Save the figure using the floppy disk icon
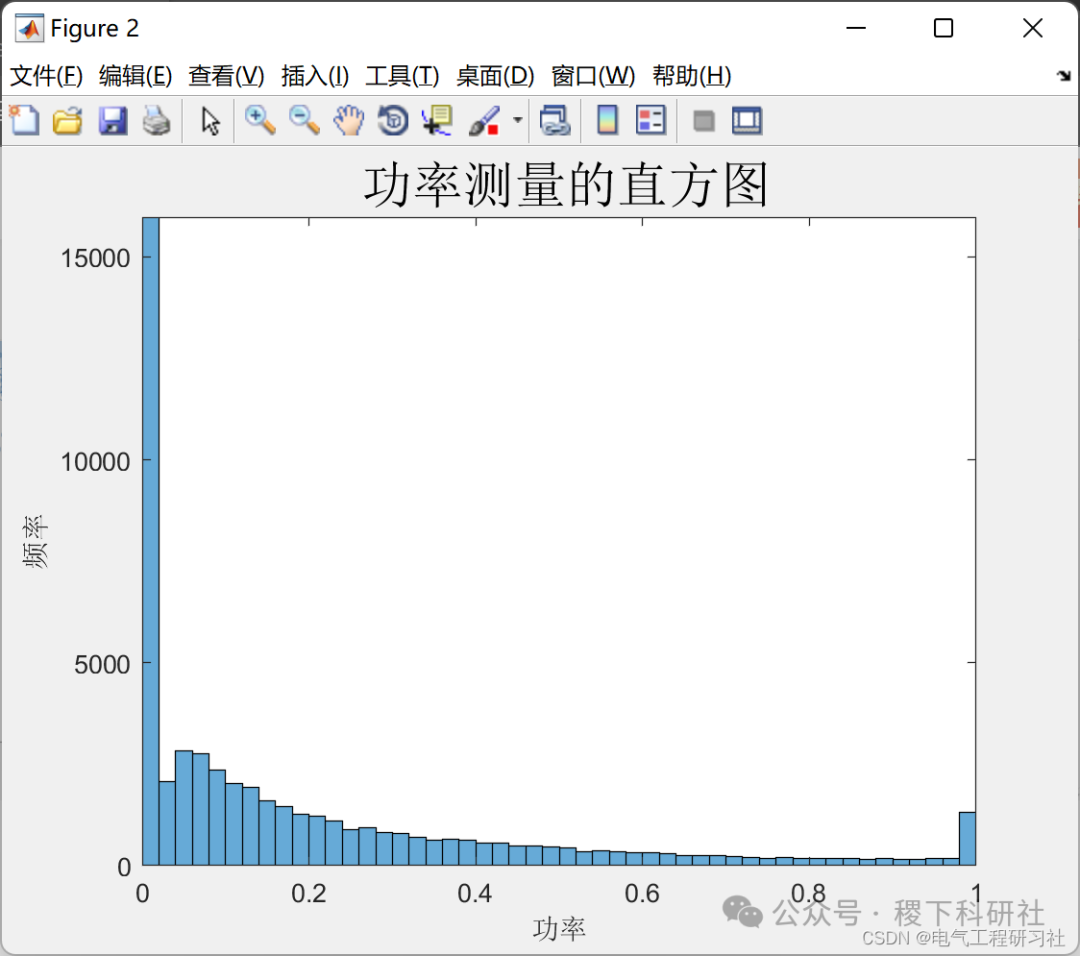 coord(112,121)
